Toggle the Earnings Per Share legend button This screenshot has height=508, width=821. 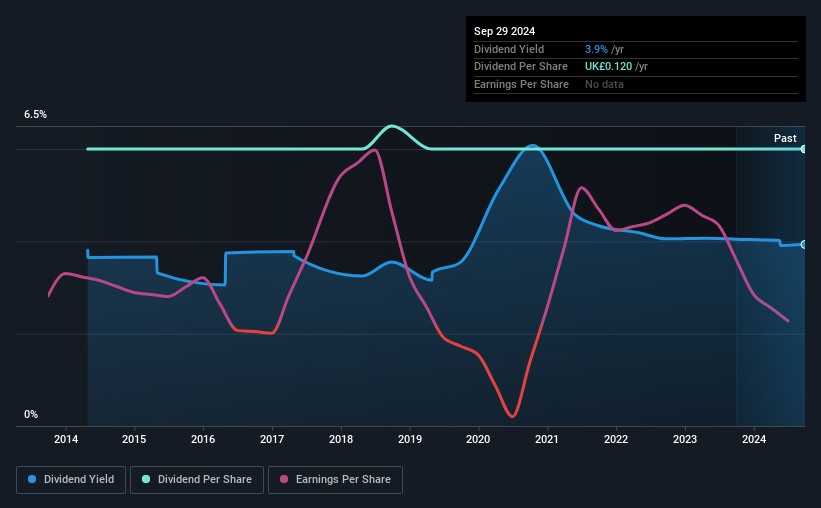tap(335, 480)
